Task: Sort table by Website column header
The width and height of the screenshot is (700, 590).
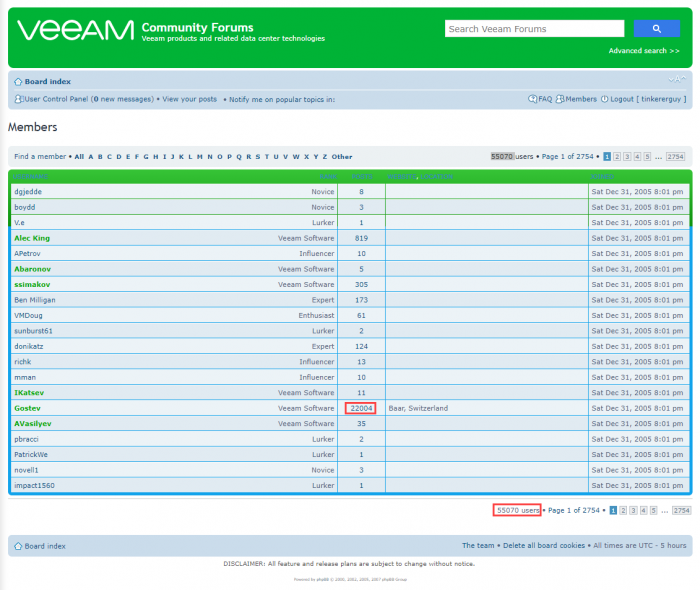Action: point(402,177)
